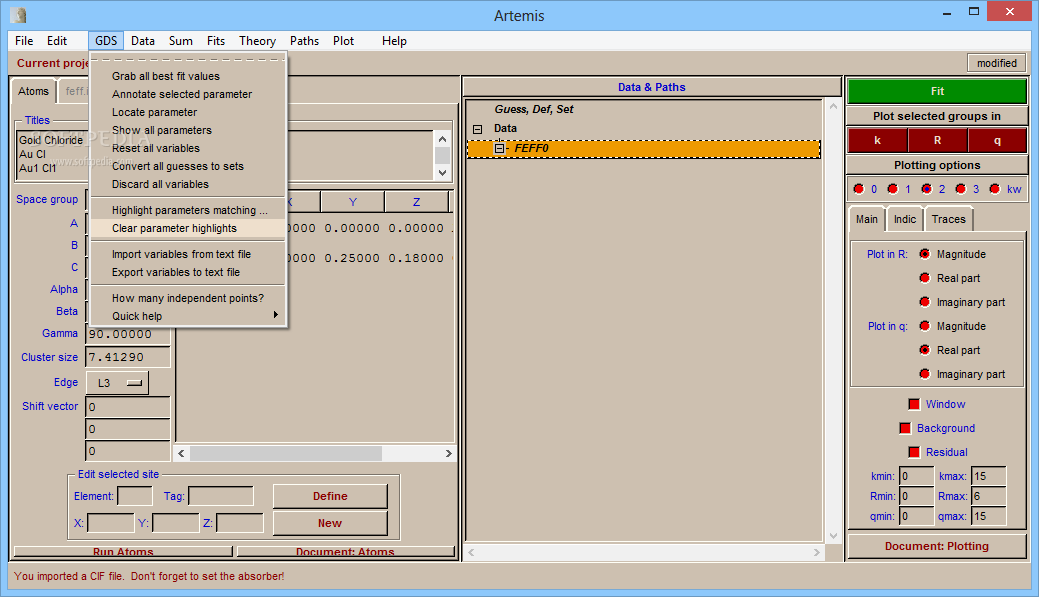Choose Highlight parameters matching
The image size is (1039, 597).
point(188,210)
